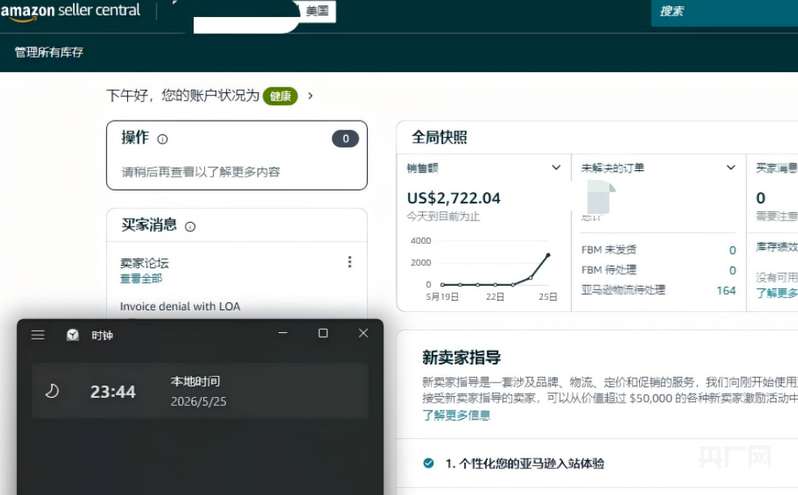Click FBM 待处理 count 0
The image size is (798, 495).
tap(732, 270)
